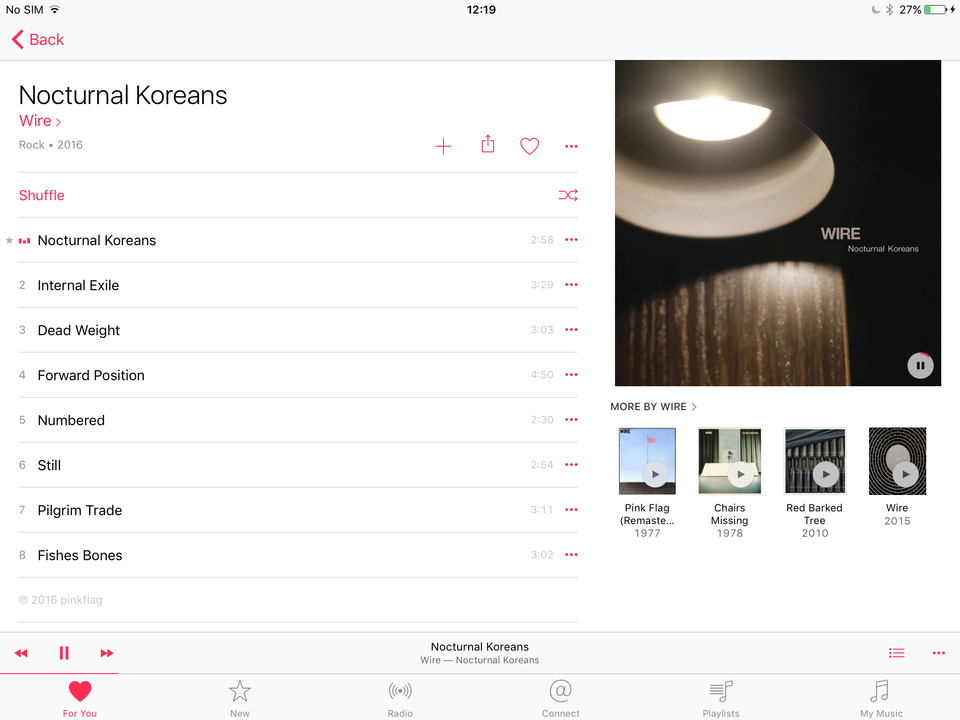Open mini player more options ellipsis
This screenshot has height=720, width=960.
pos(939,653)
